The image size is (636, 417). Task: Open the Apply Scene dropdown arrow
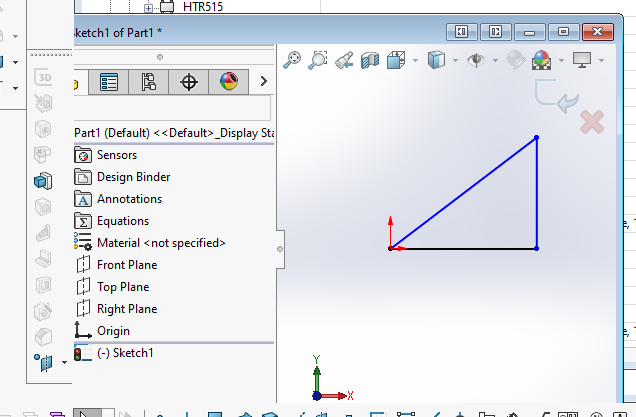559,62
